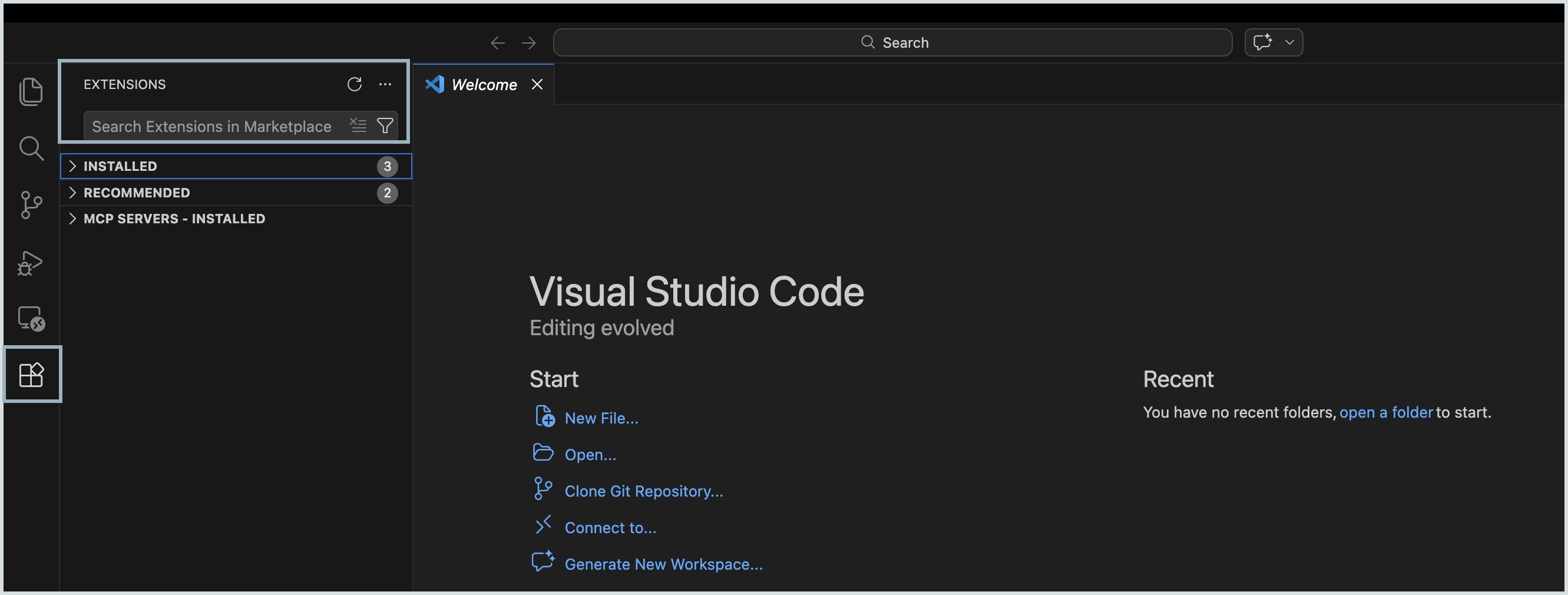Viewport: 1568px width, 595px height.
Task: Refresh the Extensions list
Action: 354,84
